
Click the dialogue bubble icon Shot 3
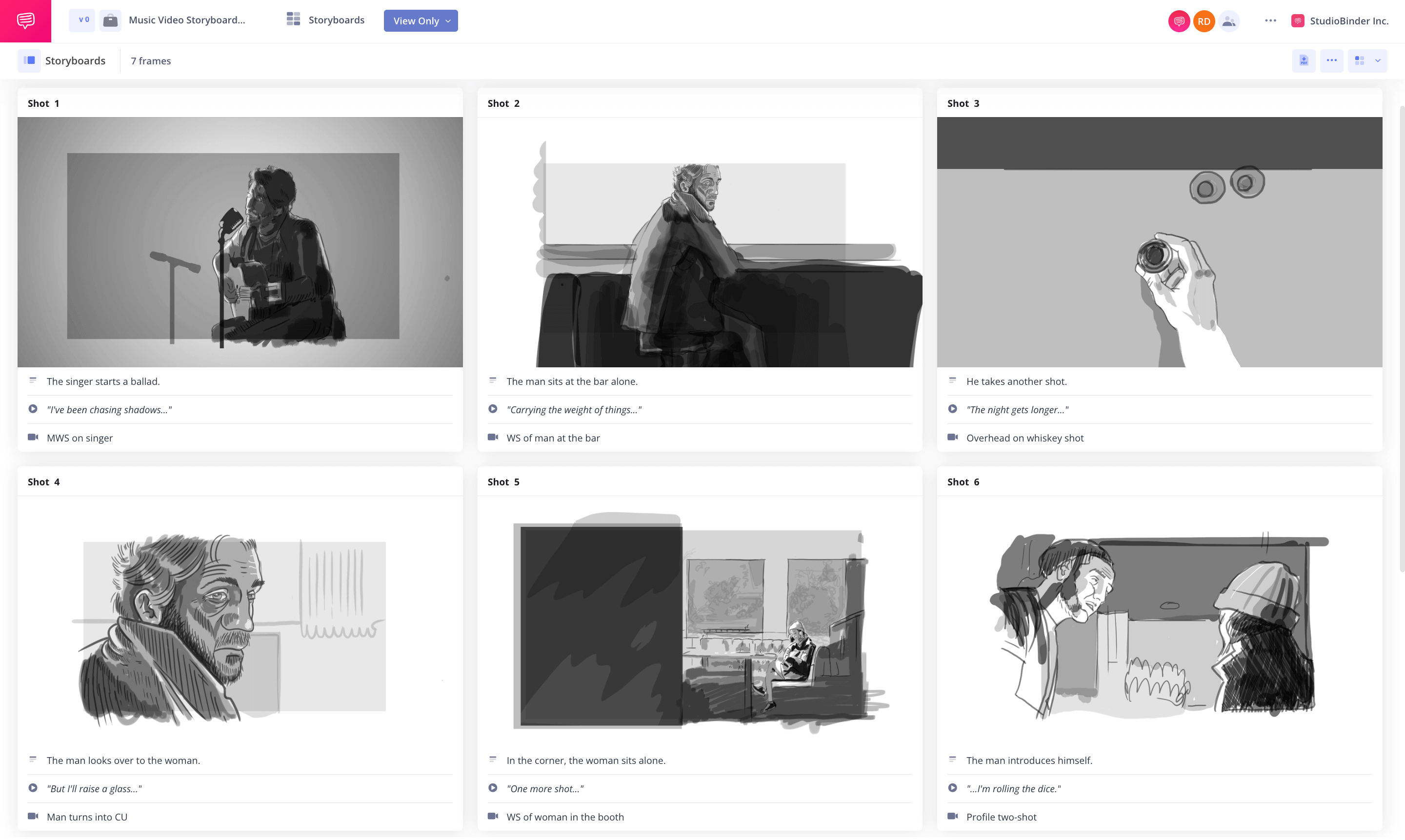(951, 409)
